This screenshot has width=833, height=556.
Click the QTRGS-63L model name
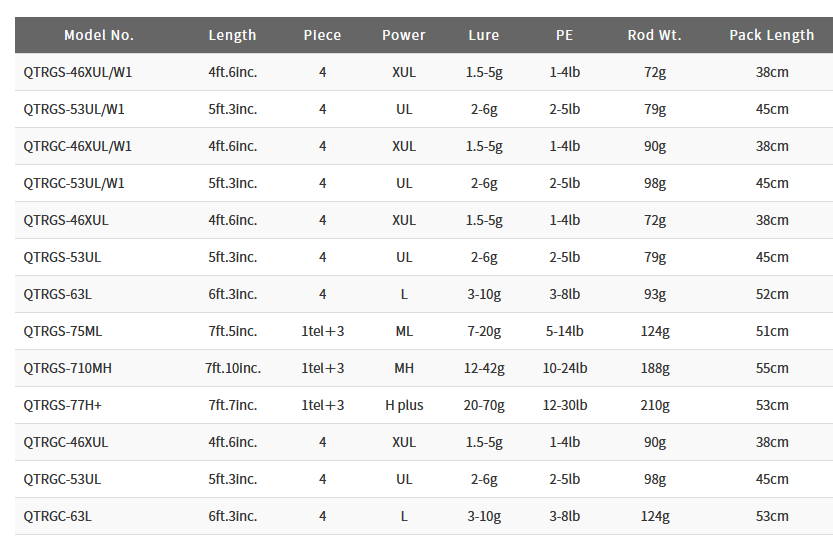(58, 294)
